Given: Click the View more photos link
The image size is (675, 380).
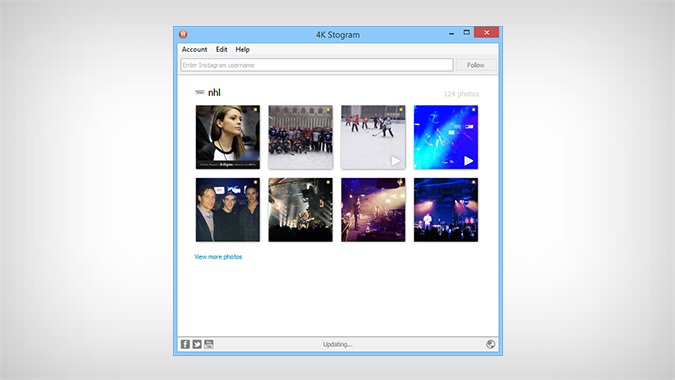Looking at the screenshot, I should (218, 257).
